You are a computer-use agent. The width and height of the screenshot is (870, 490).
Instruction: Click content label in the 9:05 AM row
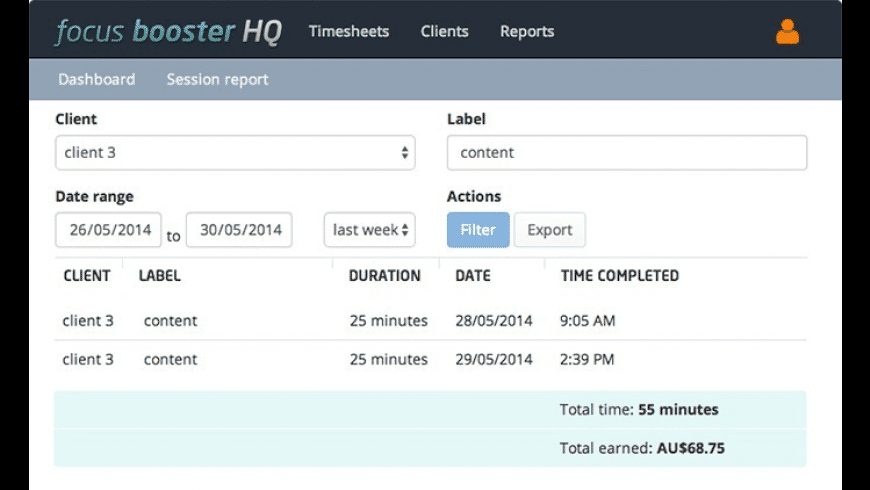(170, 321)
